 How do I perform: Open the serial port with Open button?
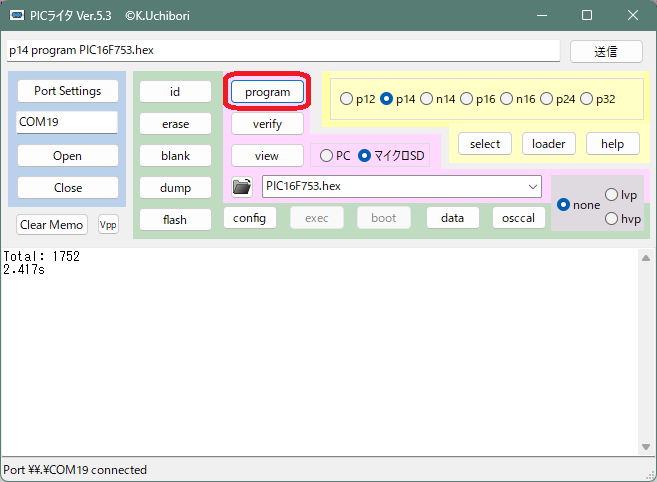67,156
